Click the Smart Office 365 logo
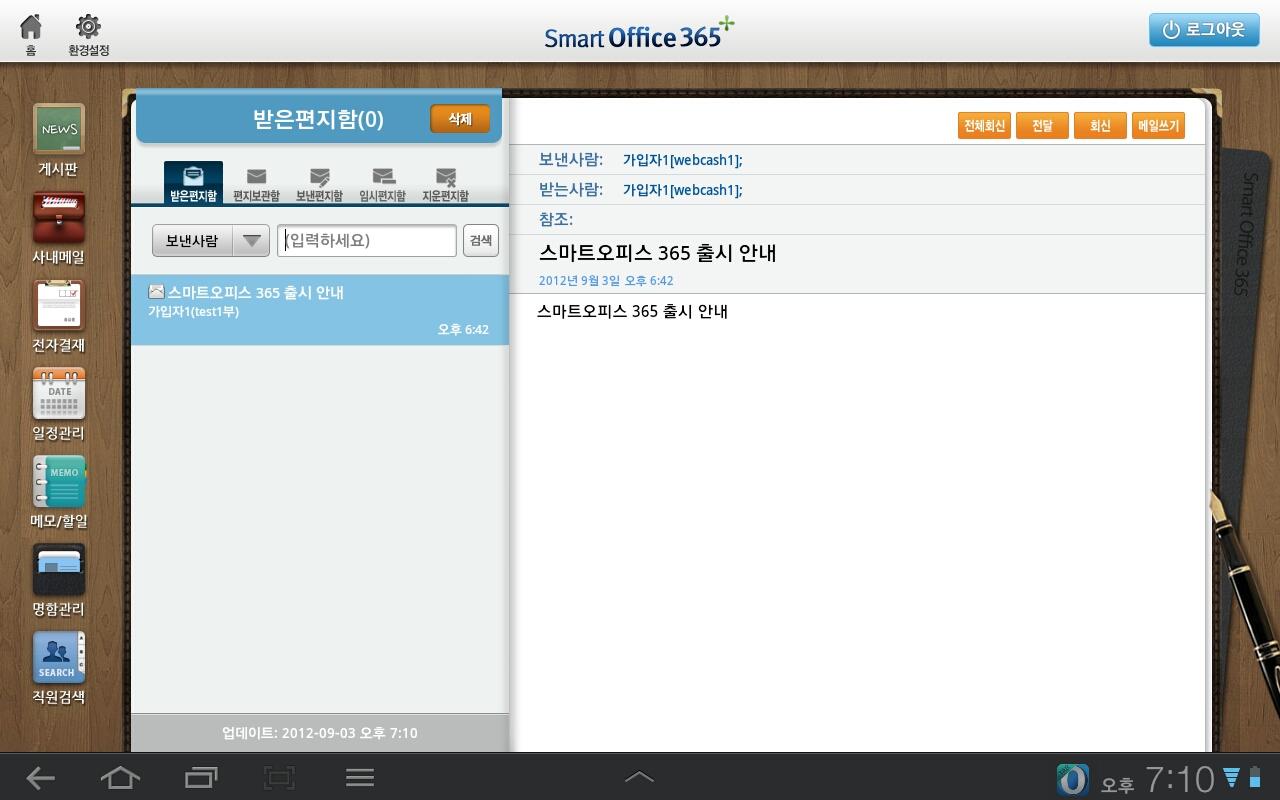 pyautogui.click(x=640, y=33)
